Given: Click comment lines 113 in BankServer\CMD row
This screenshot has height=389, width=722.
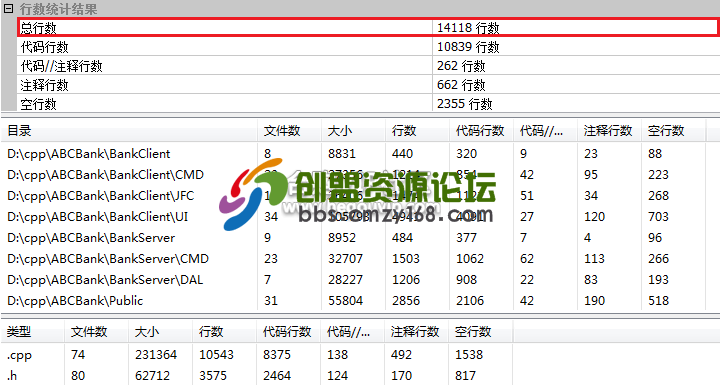Looking at the screenshot, I should click(594, 259).
